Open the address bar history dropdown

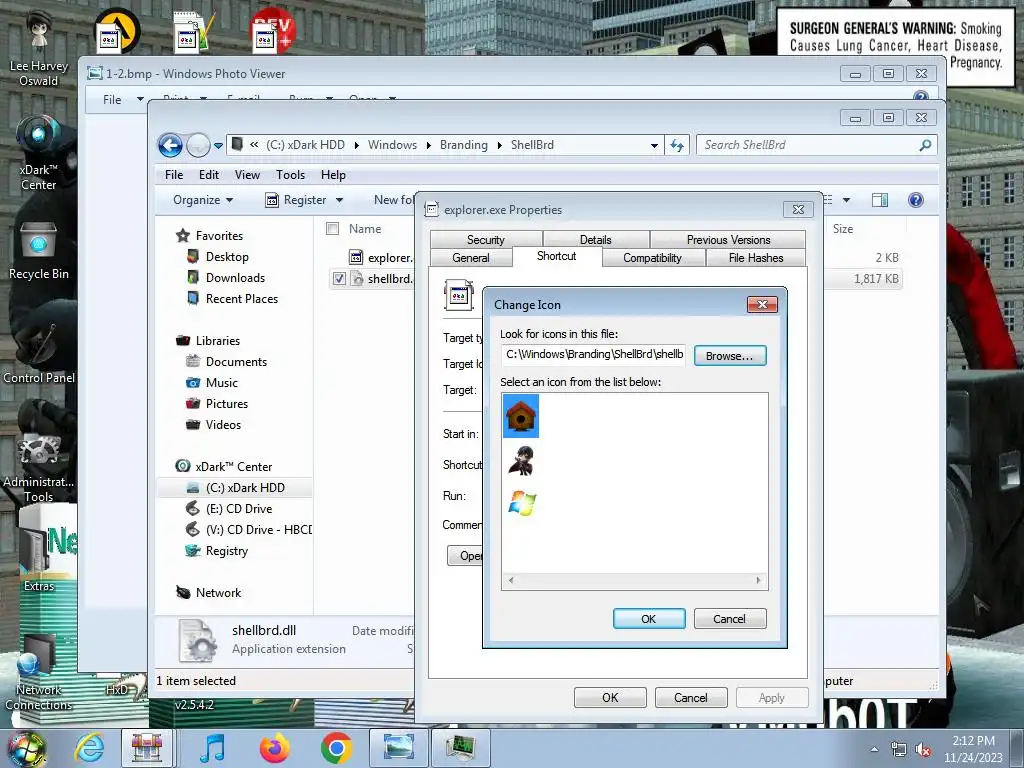click(654, 146)
